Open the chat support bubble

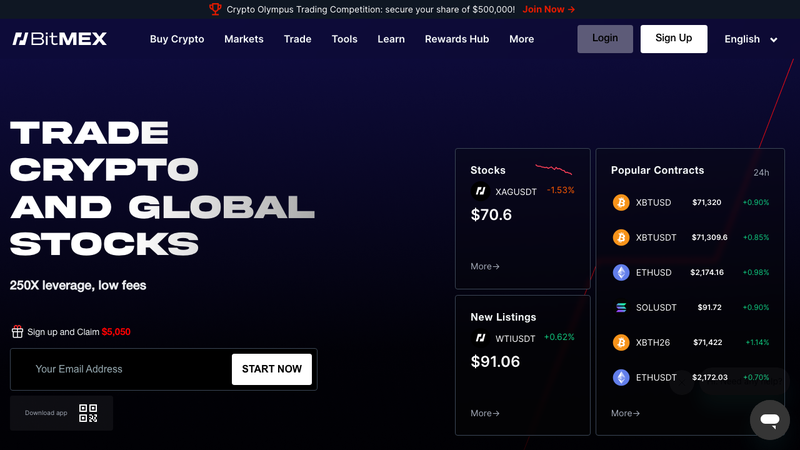pos(769,420)
